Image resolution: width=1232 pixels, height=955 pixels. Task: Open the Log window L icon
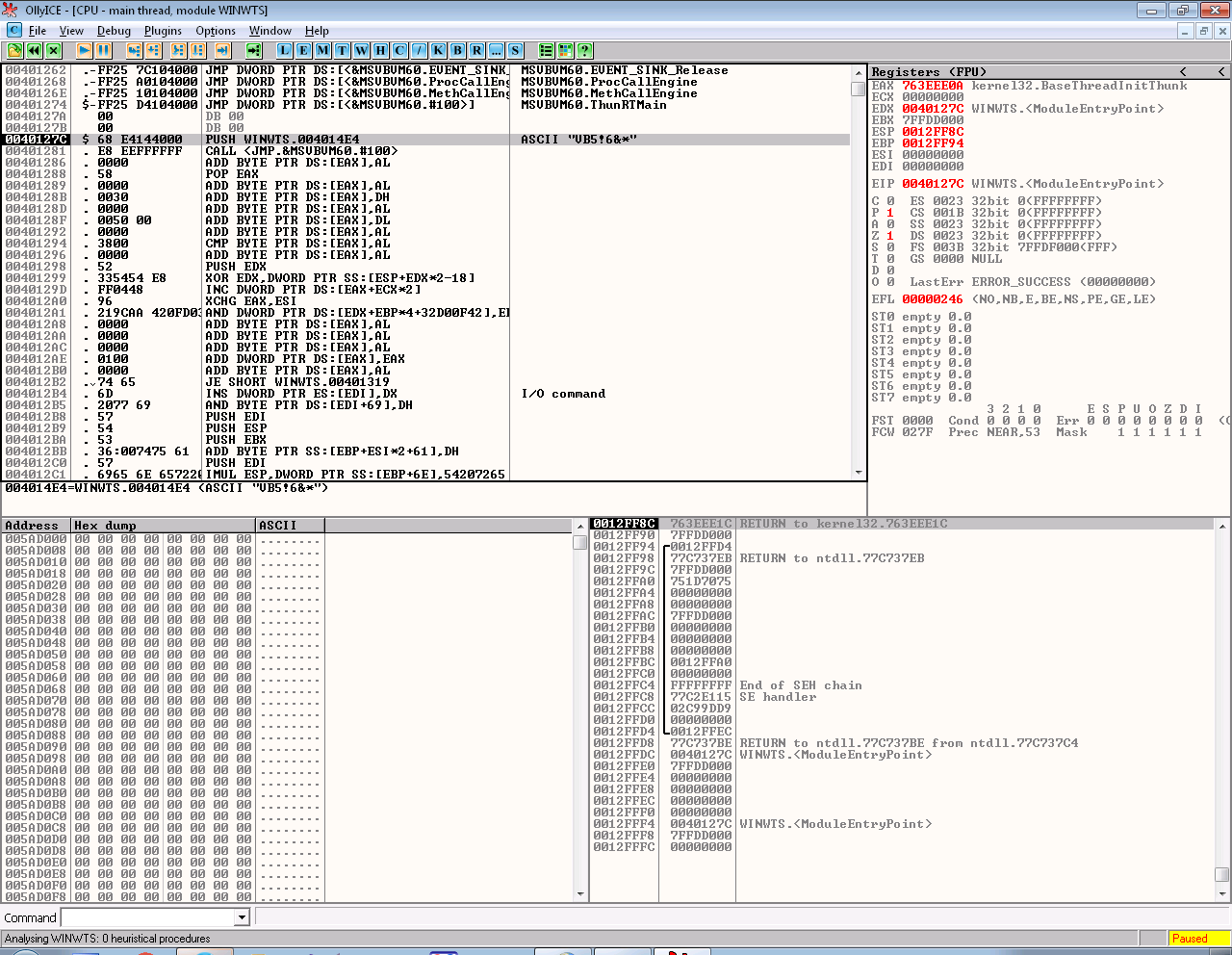coord(285,50)
